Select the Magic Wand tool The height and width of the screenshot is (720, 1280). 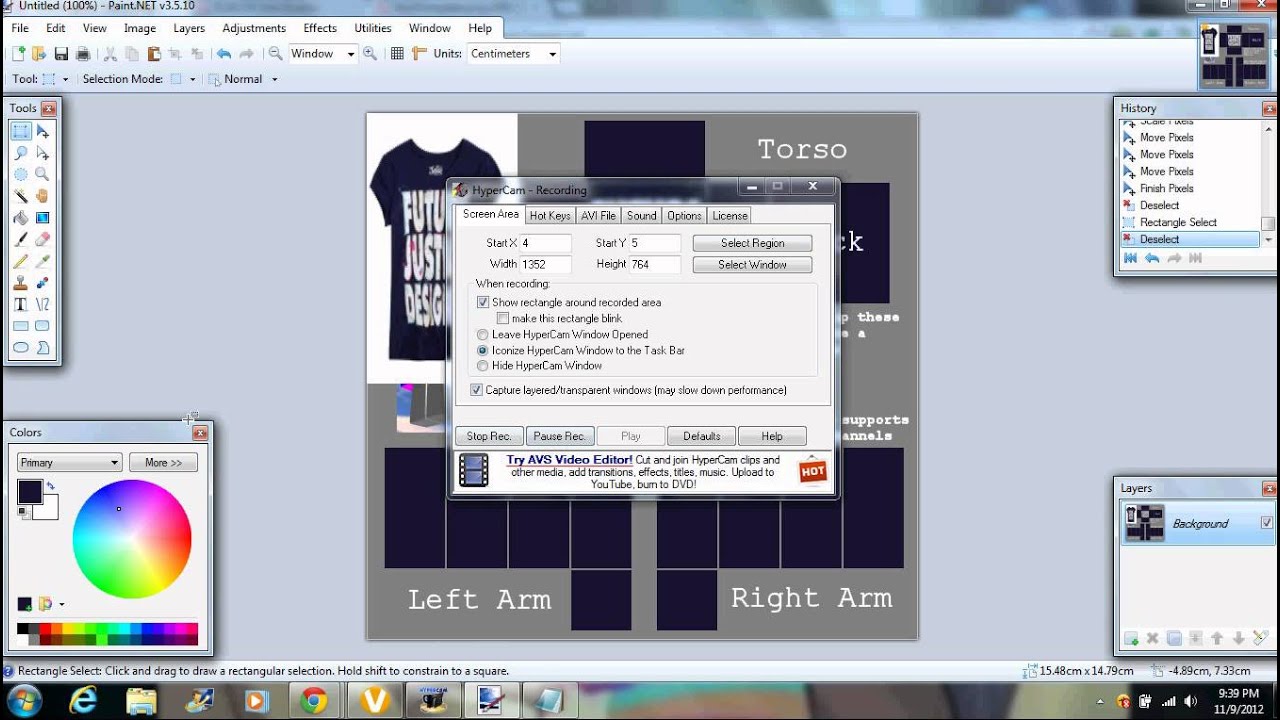coord(20,196)
